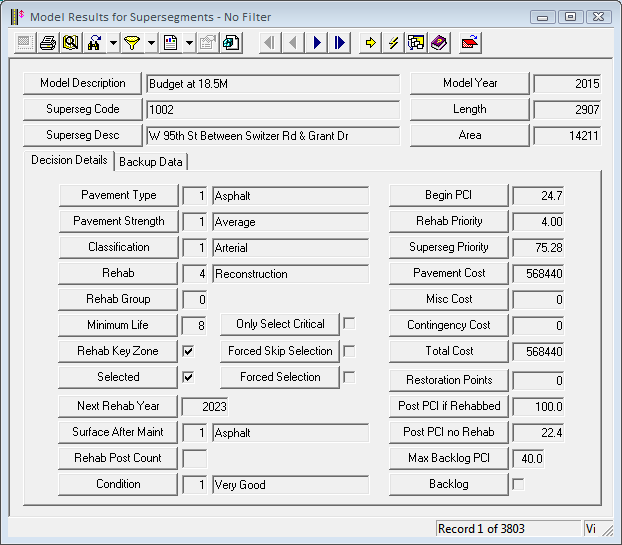Viewport: 622px width, 545px height.
Task: Click the Model Description button
Action: 83,83
